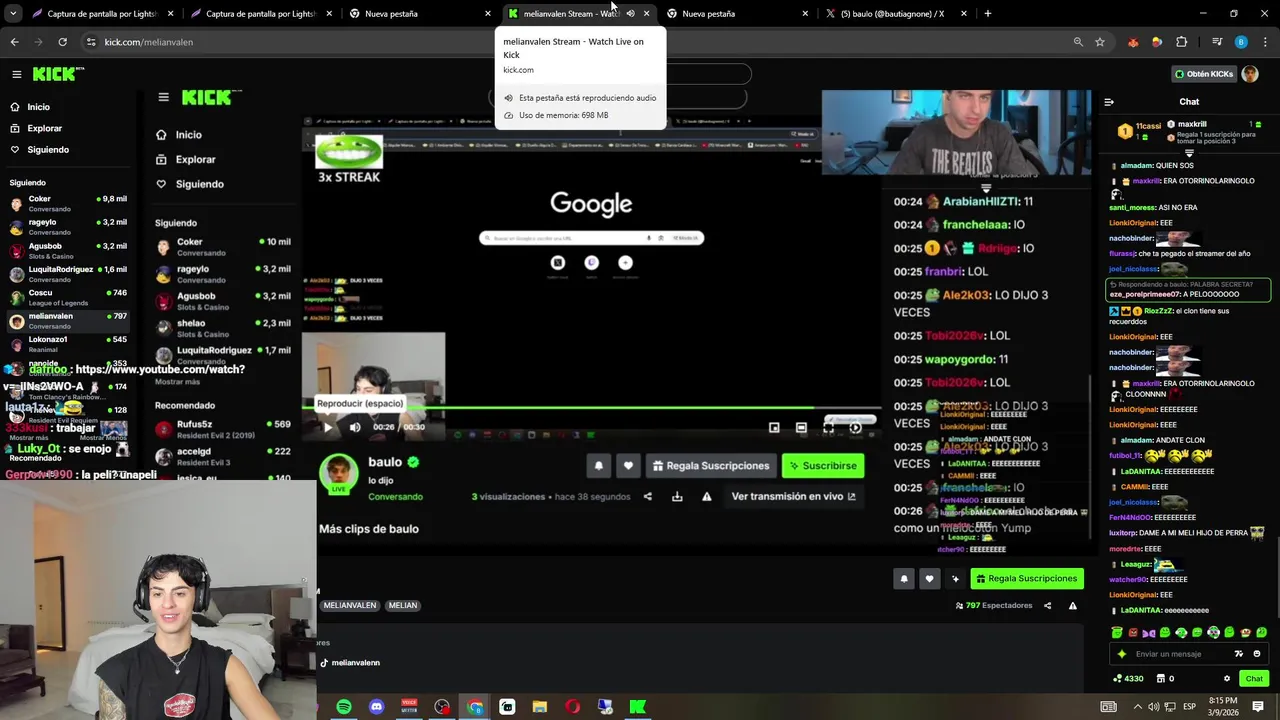Screen dimensions: 1280x720
Task: Click gray Regala Suscripciones under the clip
Action: click(x=711, y=465)
